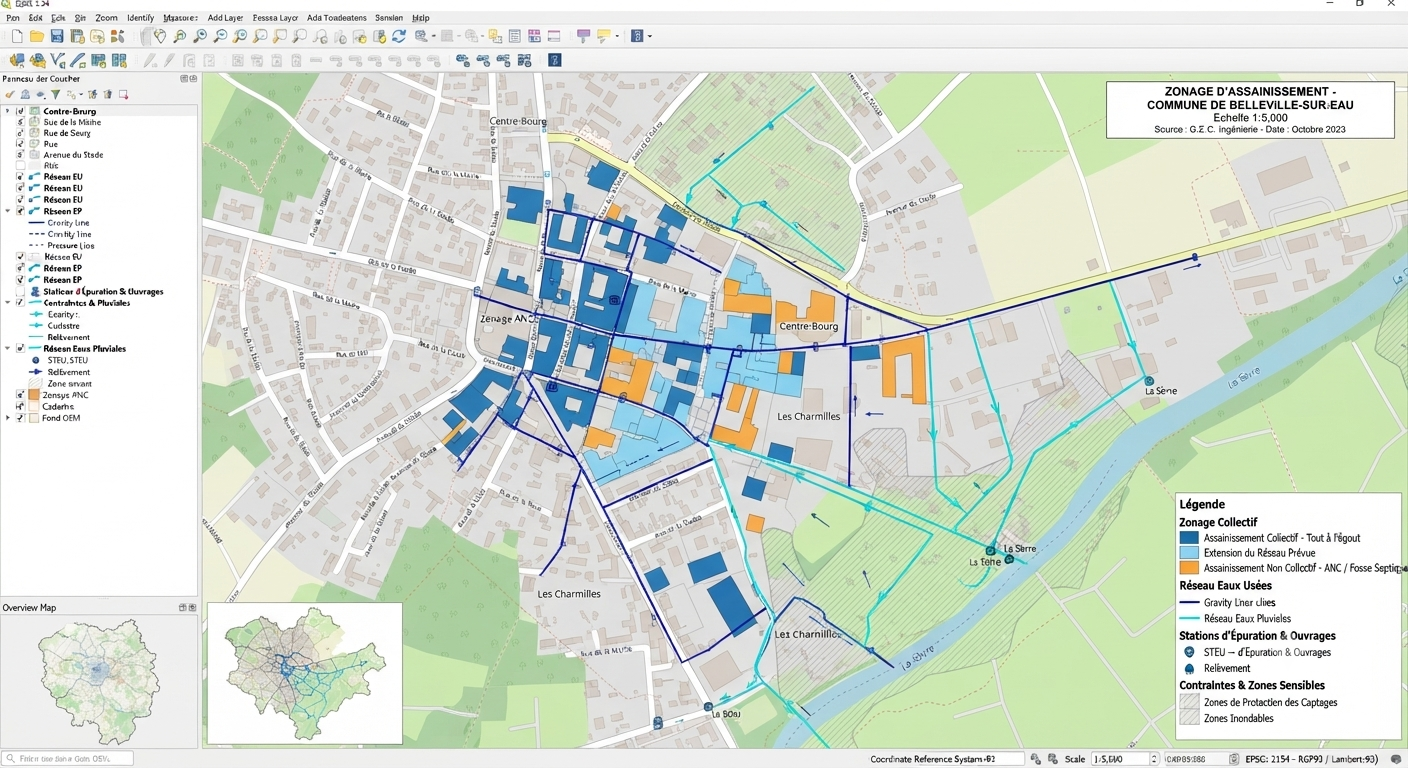Click first magnifier zoom icon after hand tool
Screen dimensions: 1408x768
click(x=180, y=36)
